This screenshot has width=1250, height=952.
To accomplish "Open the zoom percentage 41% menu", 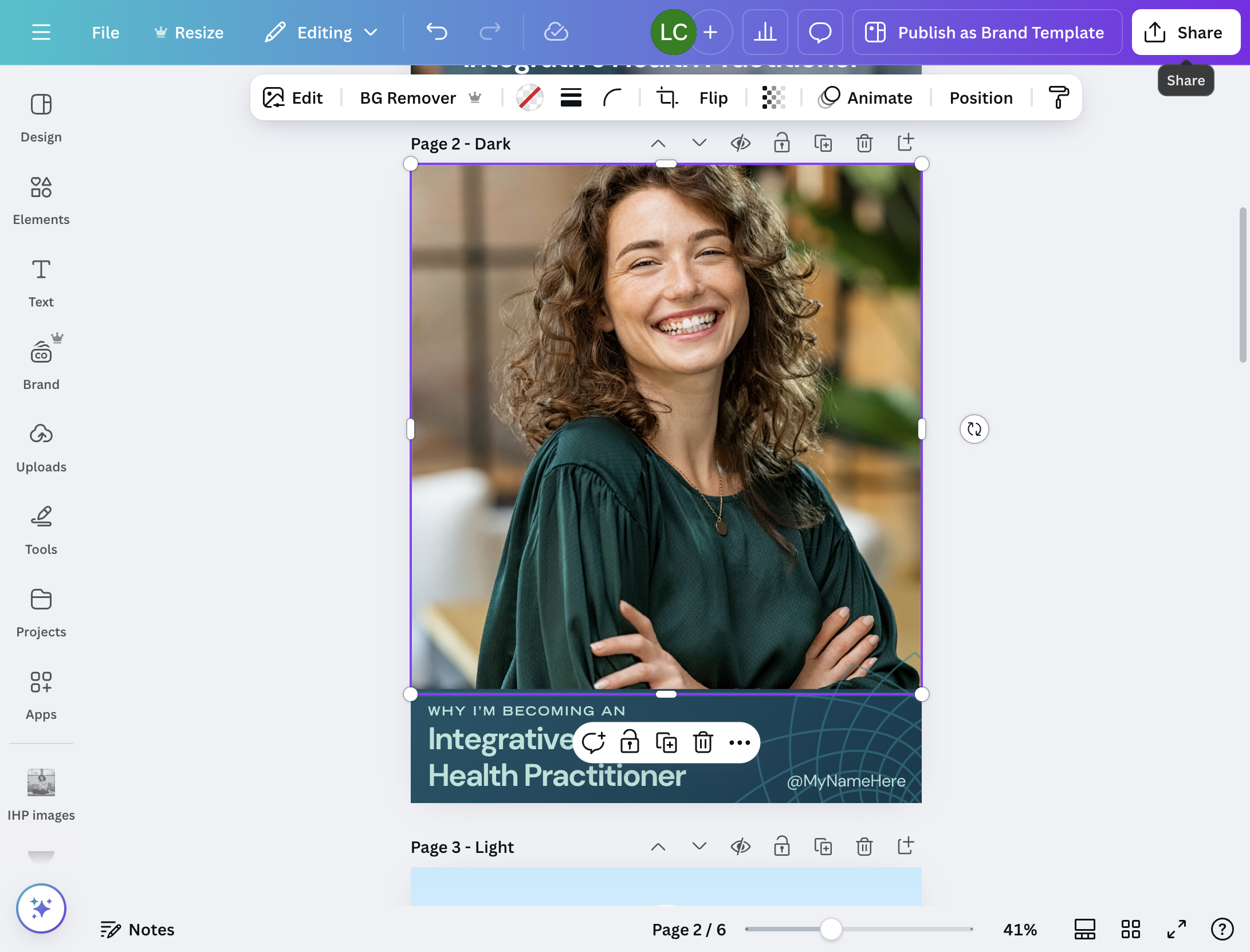I will (x=1020, y=929).
